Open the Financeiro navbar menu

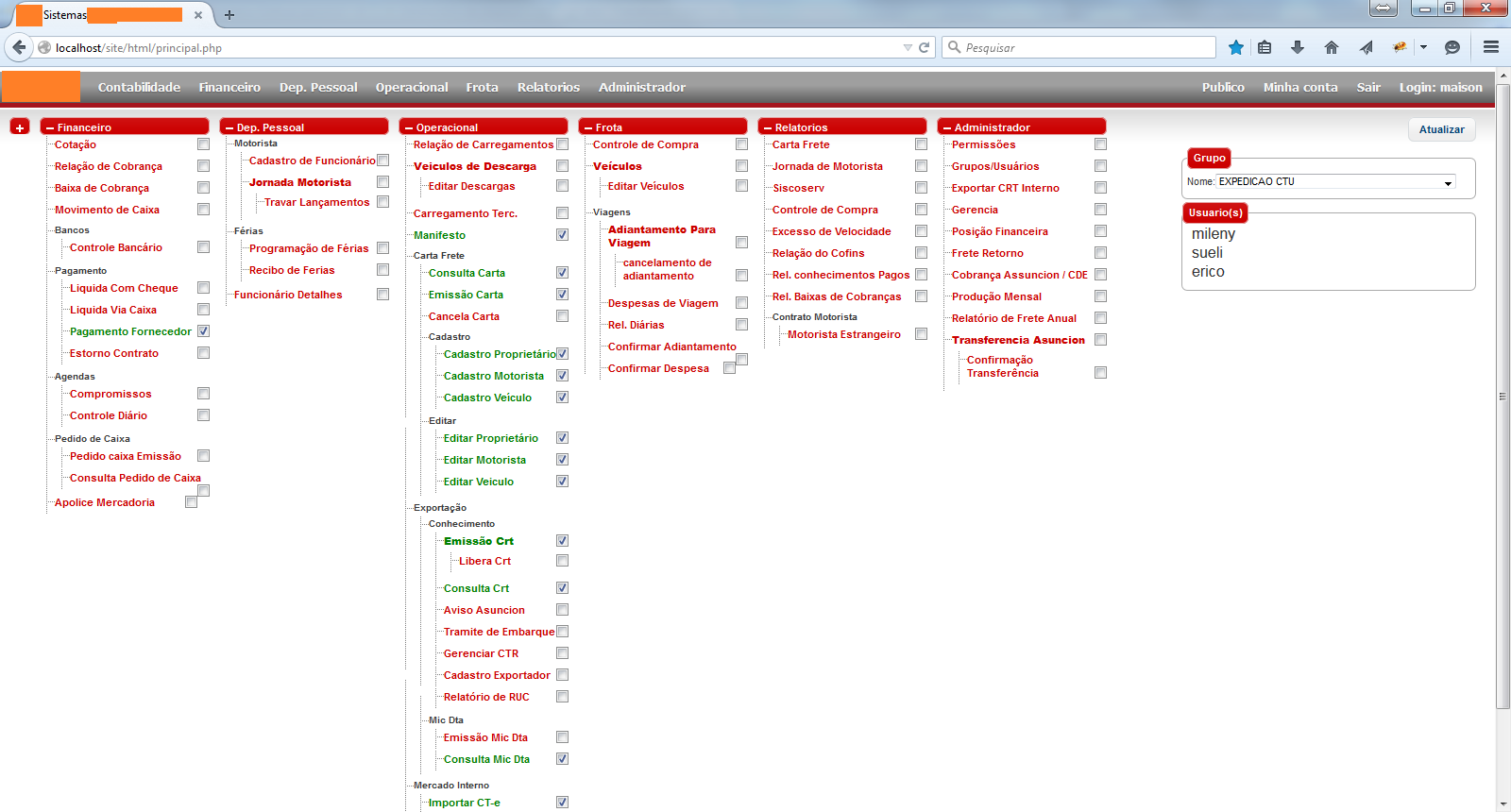229,87
